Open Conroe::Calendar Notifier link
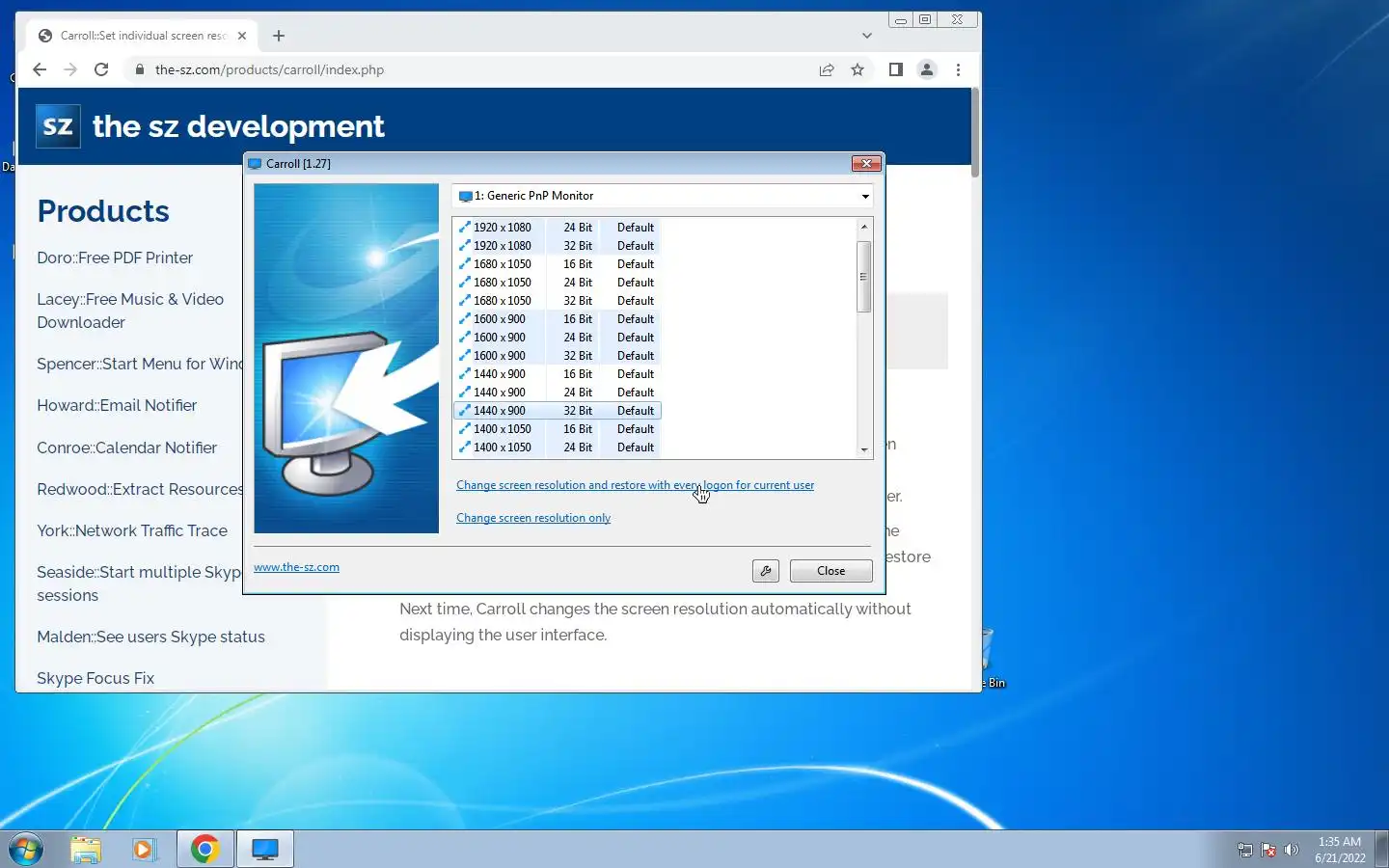1389x868 pixels. coord(126,448)
